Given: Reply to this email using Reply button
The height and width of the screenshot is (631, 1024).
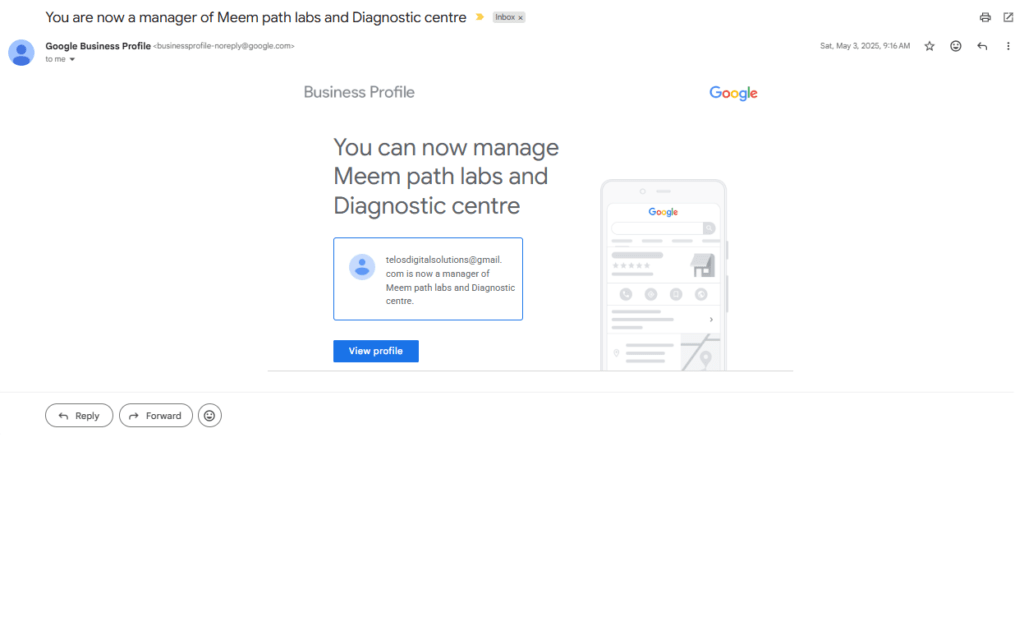Looking at the screenshot, I should [79, 415].
